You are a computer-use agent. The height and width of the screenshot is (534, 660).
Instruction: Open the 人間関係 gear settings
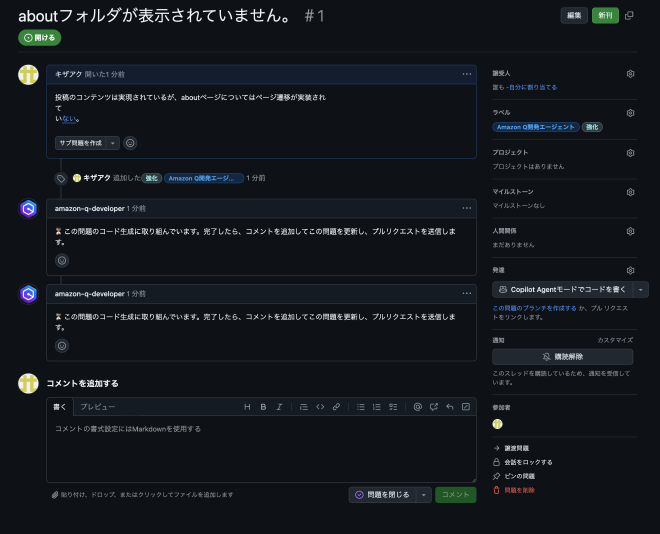[x=630, y=231]
